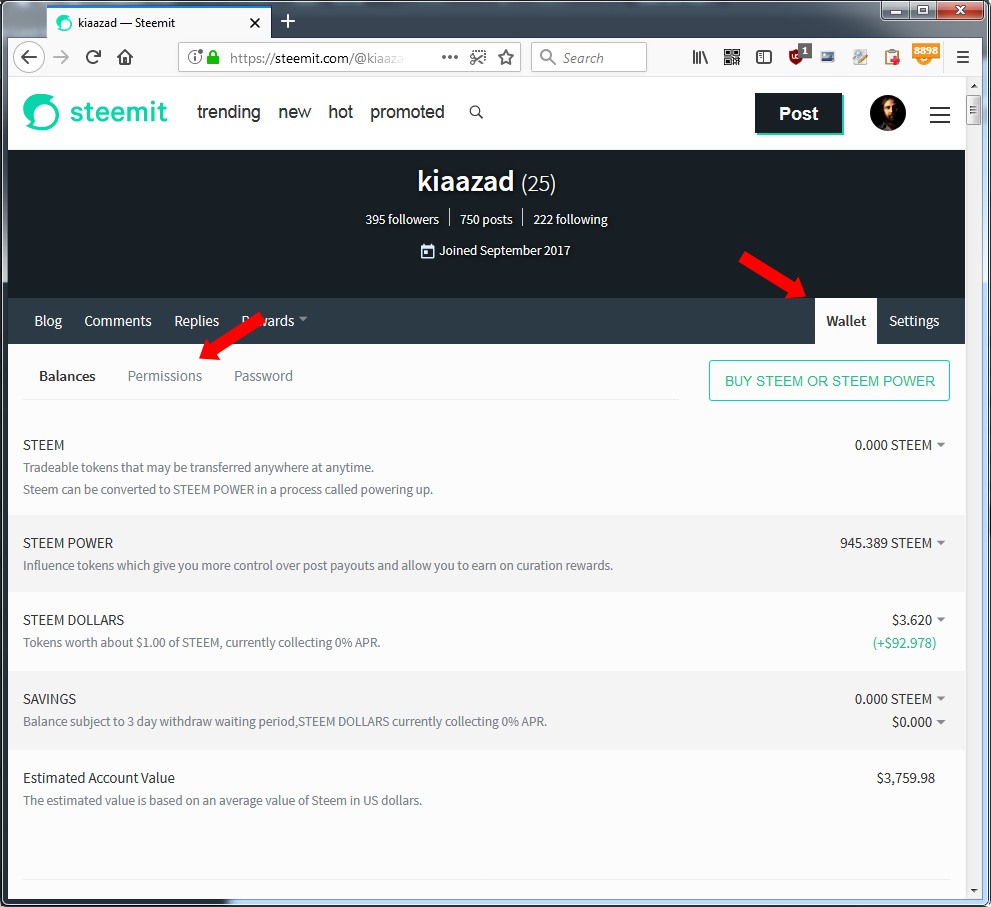991x907 pixels.
Task: Click the notepad pencil extension icon
Action: 860,58
